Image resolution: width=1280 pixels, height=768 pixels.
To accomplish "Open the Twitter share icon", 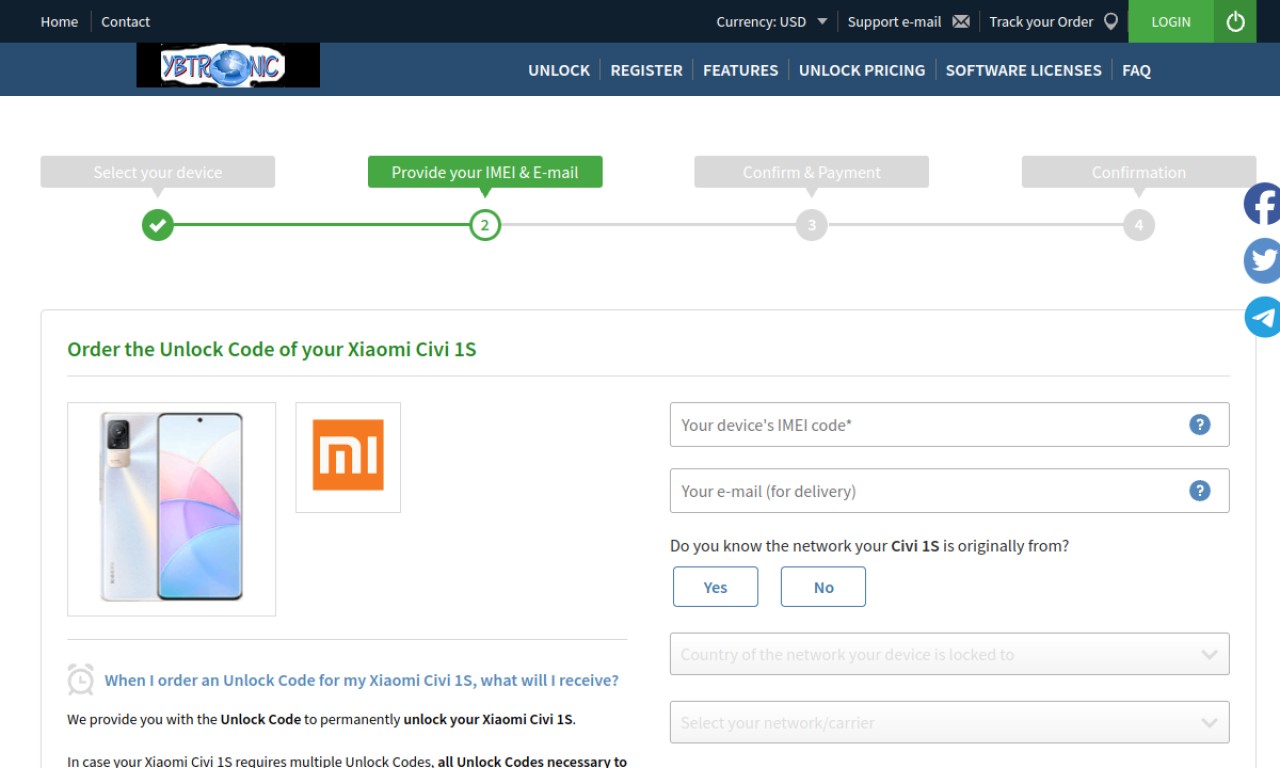I will pos(1262,261).
